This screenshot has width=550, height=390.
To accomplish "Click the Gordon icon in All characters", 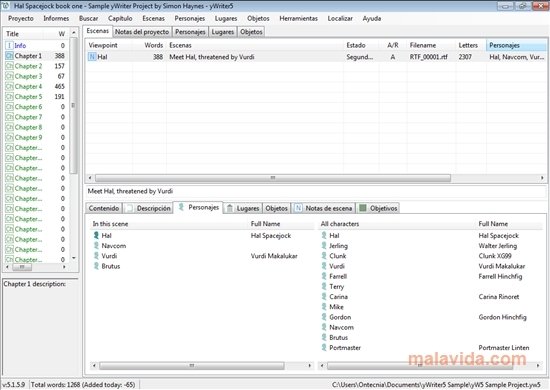I will 324,317.
